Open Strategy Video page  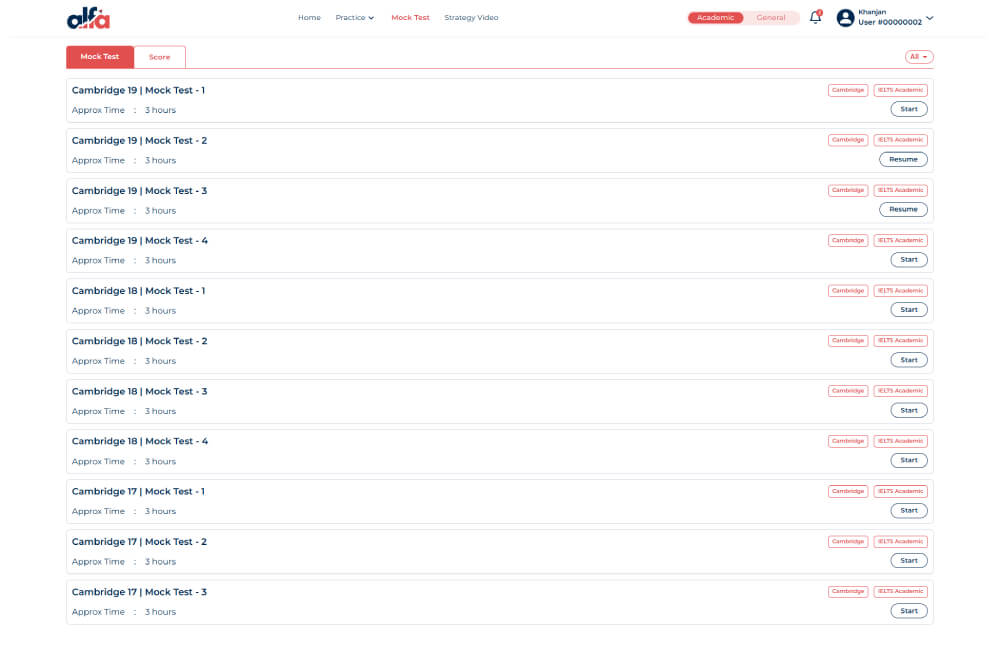tap(470, 18)
